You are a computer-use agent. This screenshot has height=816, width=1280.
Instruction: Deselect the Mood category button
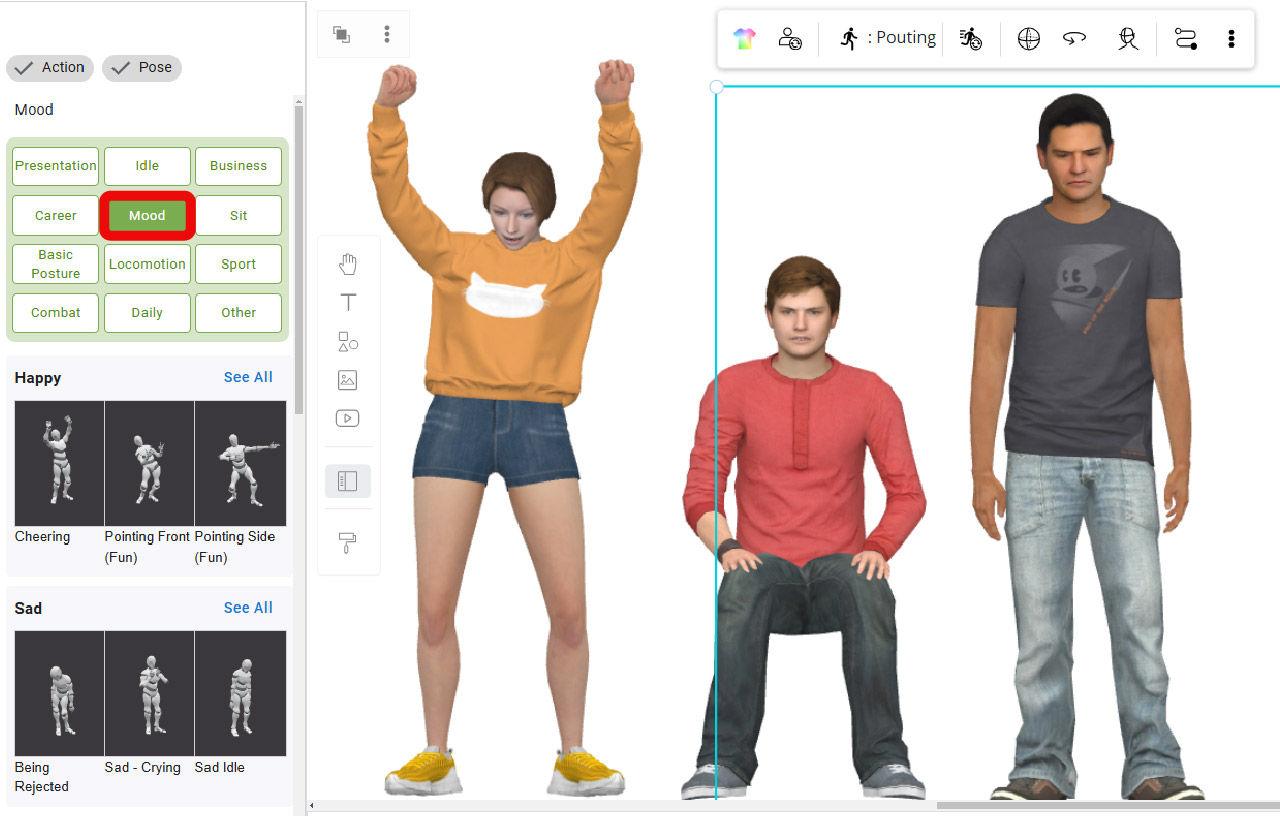pos(147,215)
